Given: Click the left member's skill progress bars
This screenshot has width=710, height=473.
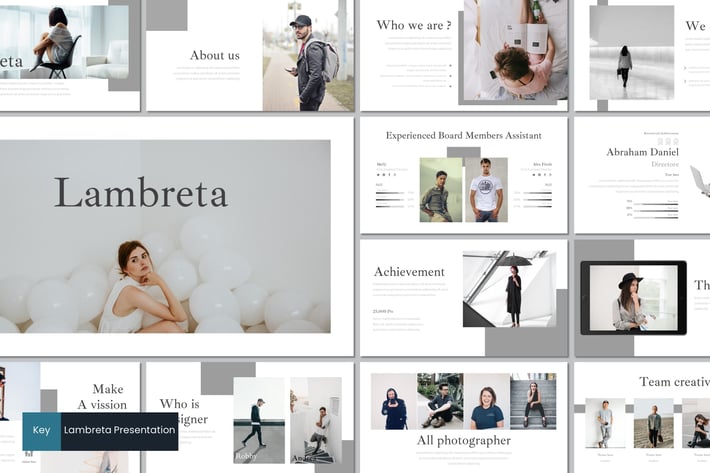Looking at the screenshot, I should point(395,199).
